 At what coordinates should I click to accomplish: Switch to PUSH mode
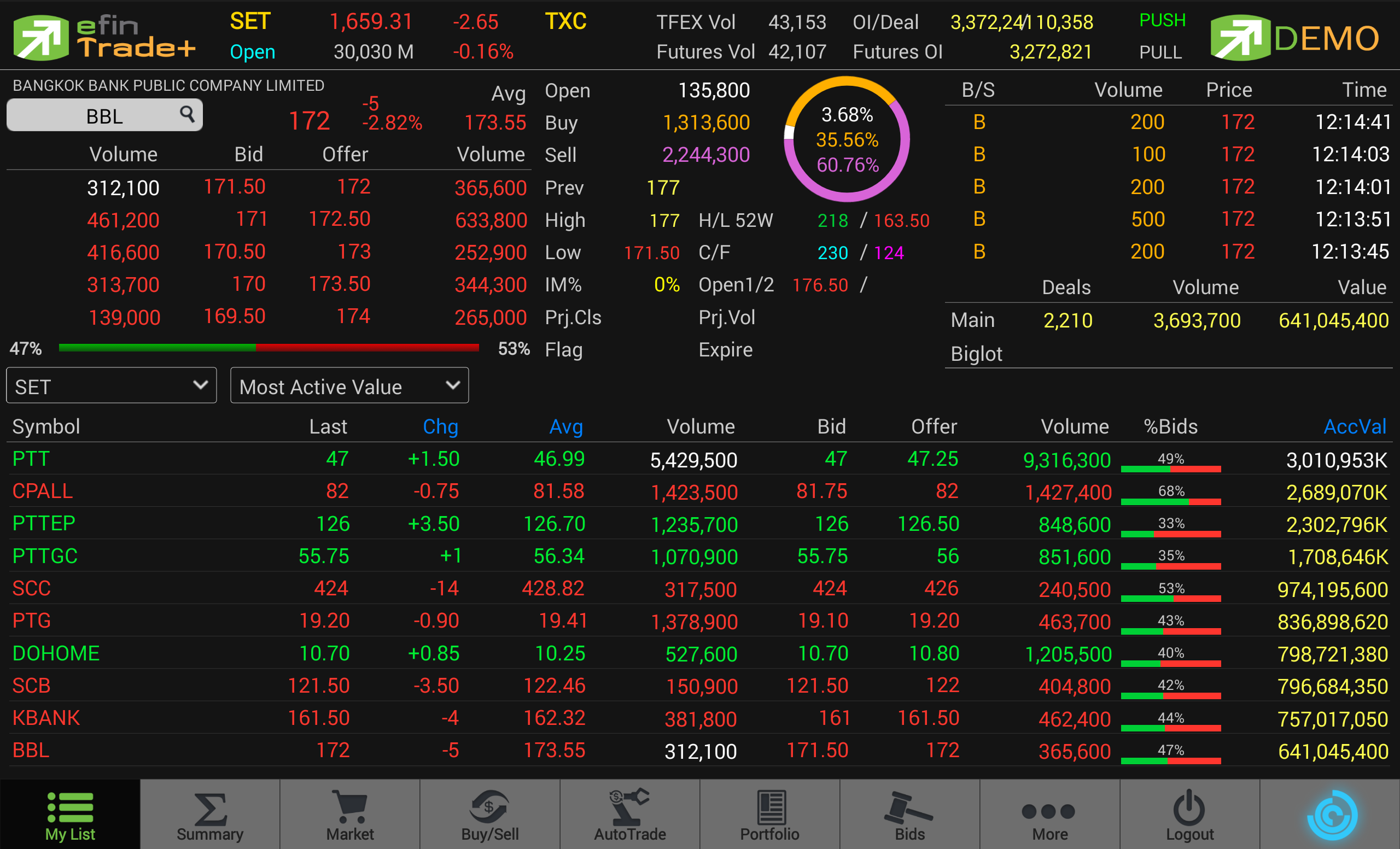tap(1162, 21)
